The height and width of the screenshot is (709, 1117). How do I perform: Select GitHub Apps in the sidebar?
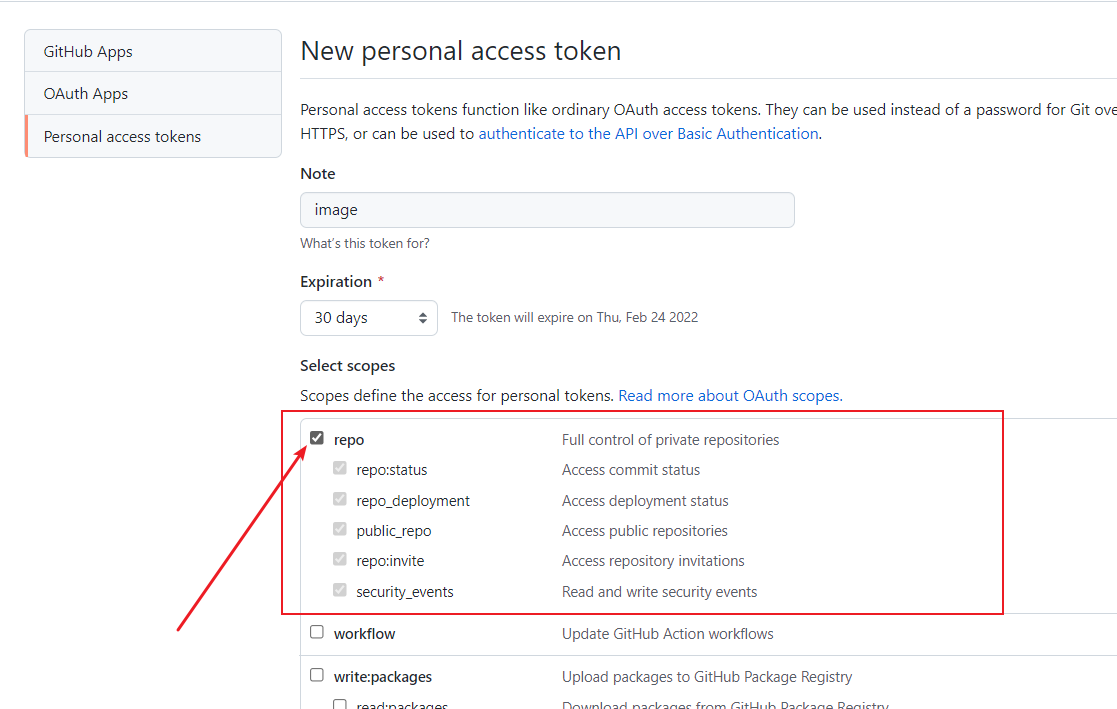click(x=87, y=49)
